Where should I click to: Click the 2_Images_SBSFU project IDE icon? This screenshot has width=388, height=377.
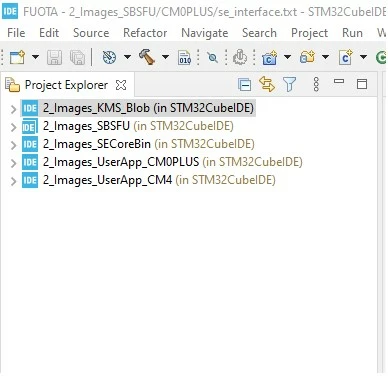[x=30, y=126]
